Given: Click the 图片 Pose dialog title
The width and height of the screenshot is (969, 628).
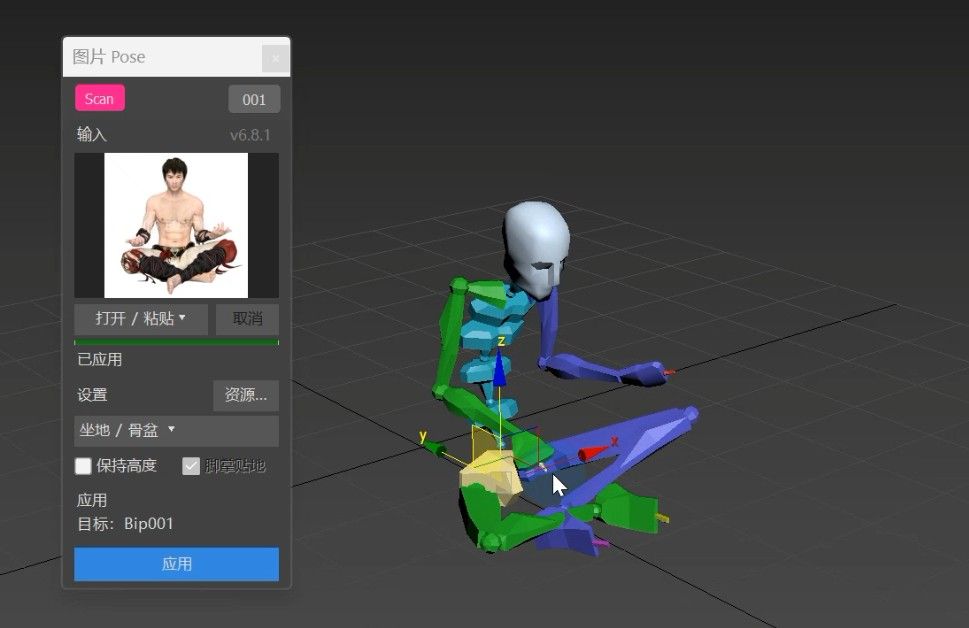Looking at the screenshot, I should coord(109,57).
